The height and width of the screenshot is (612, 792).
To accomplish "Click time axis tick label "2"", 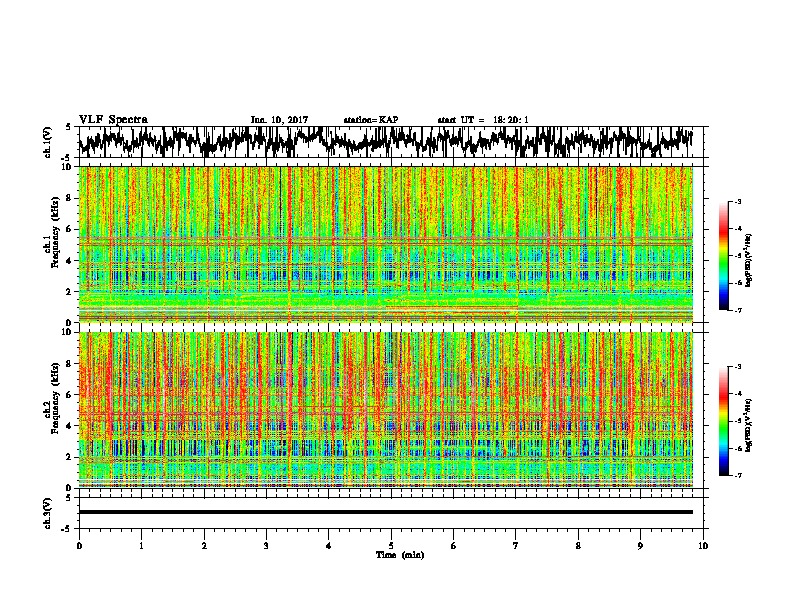I will tap(204, 546).
